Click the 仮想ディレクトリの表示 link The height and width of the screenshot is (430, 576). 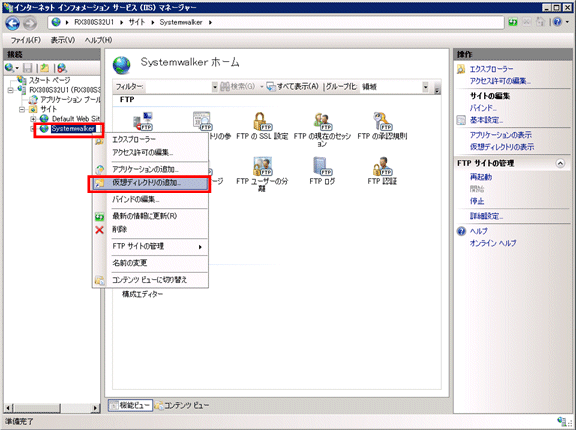[x=502, y=147]
